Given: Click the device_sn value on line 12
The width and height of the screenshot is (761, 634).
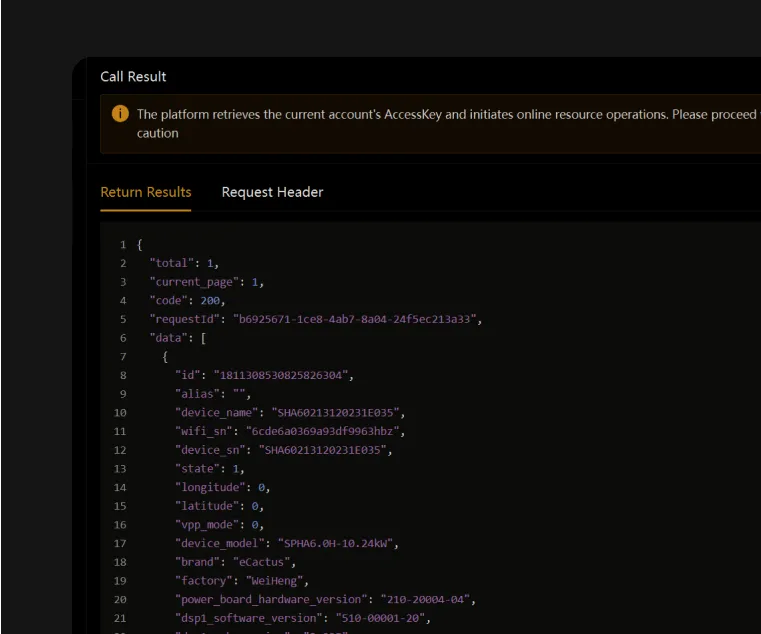Looking at the screenshot, I should pos(324,450).
